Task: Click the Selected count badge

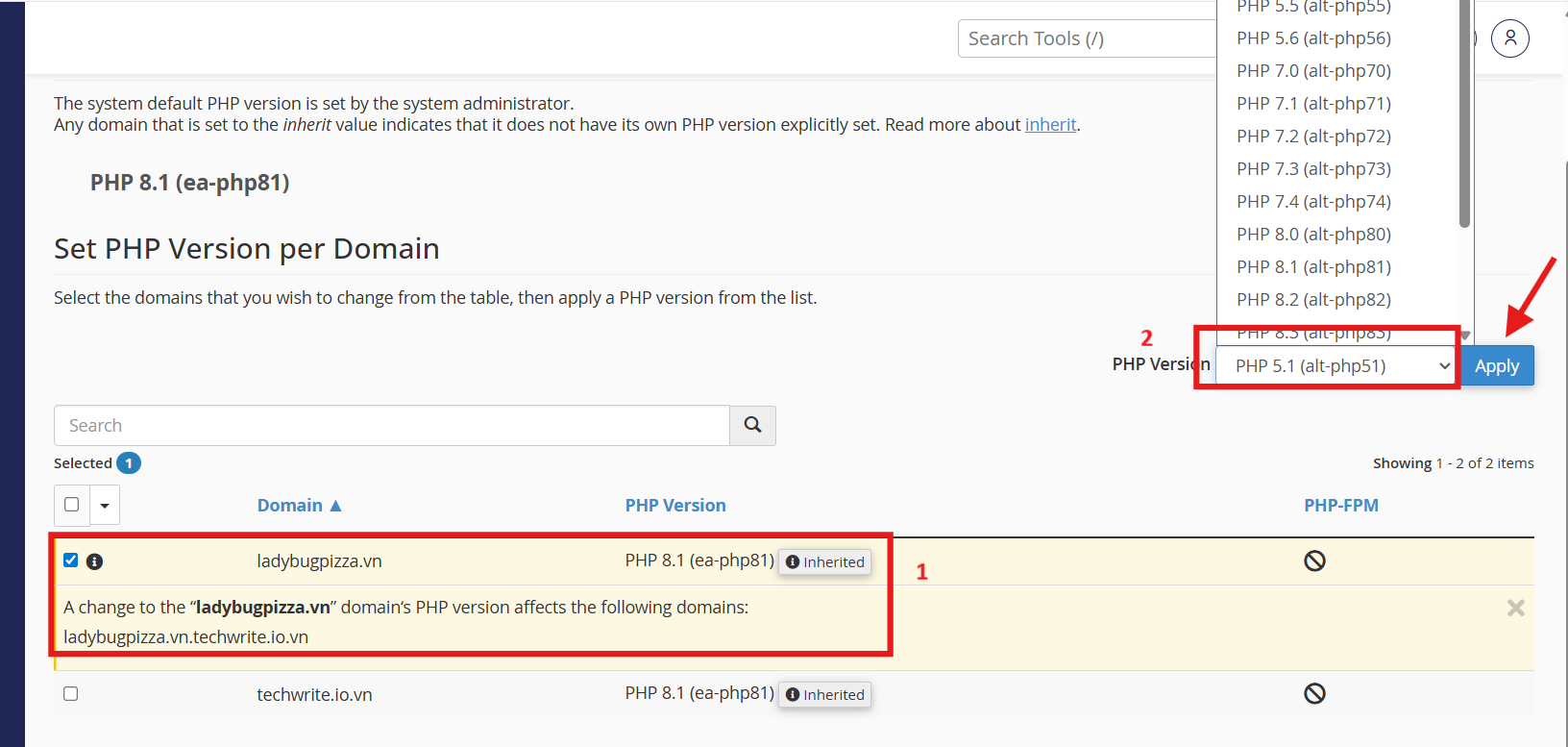Action: [x=129, y=463]
